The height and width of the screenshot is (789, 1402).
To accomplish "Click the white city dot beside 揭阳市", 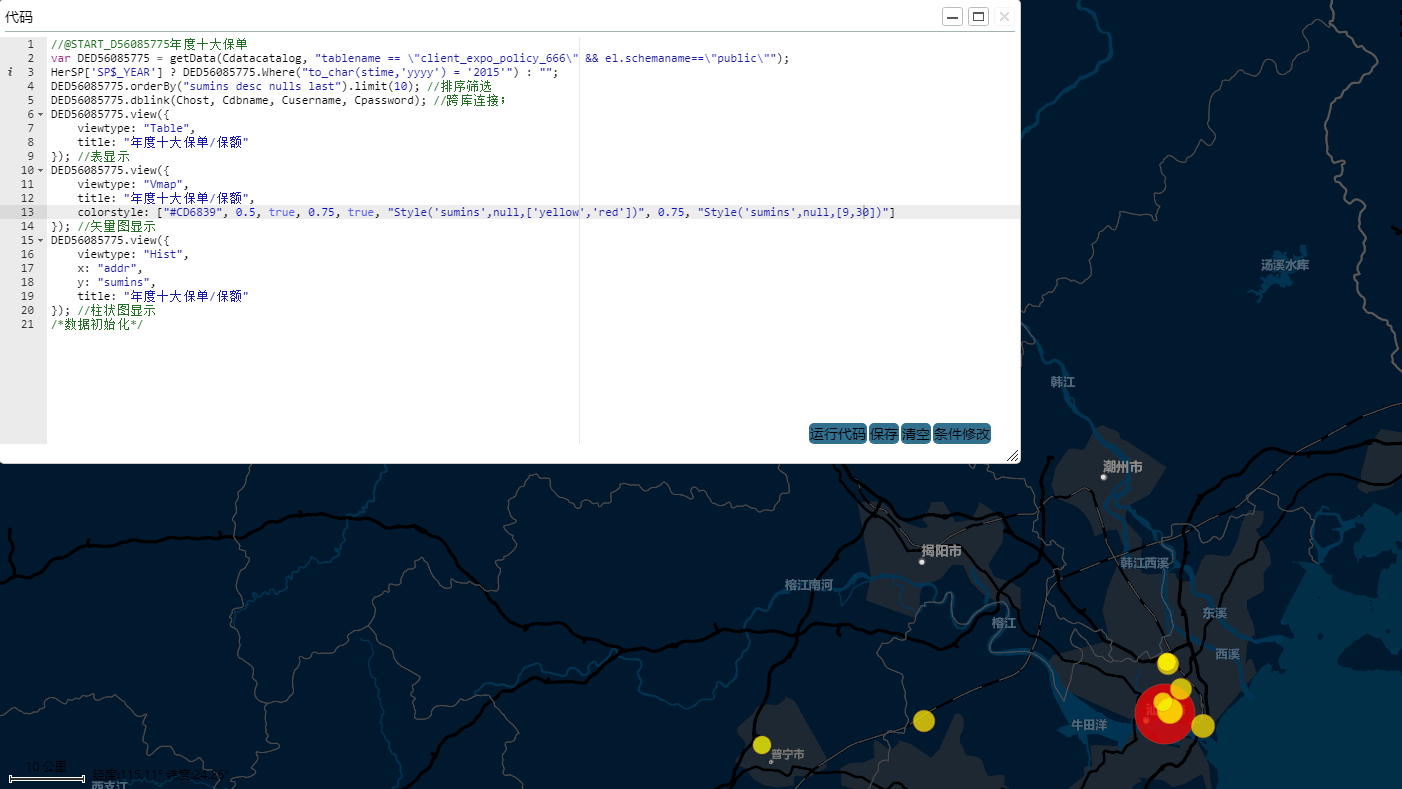I will 922,562.
